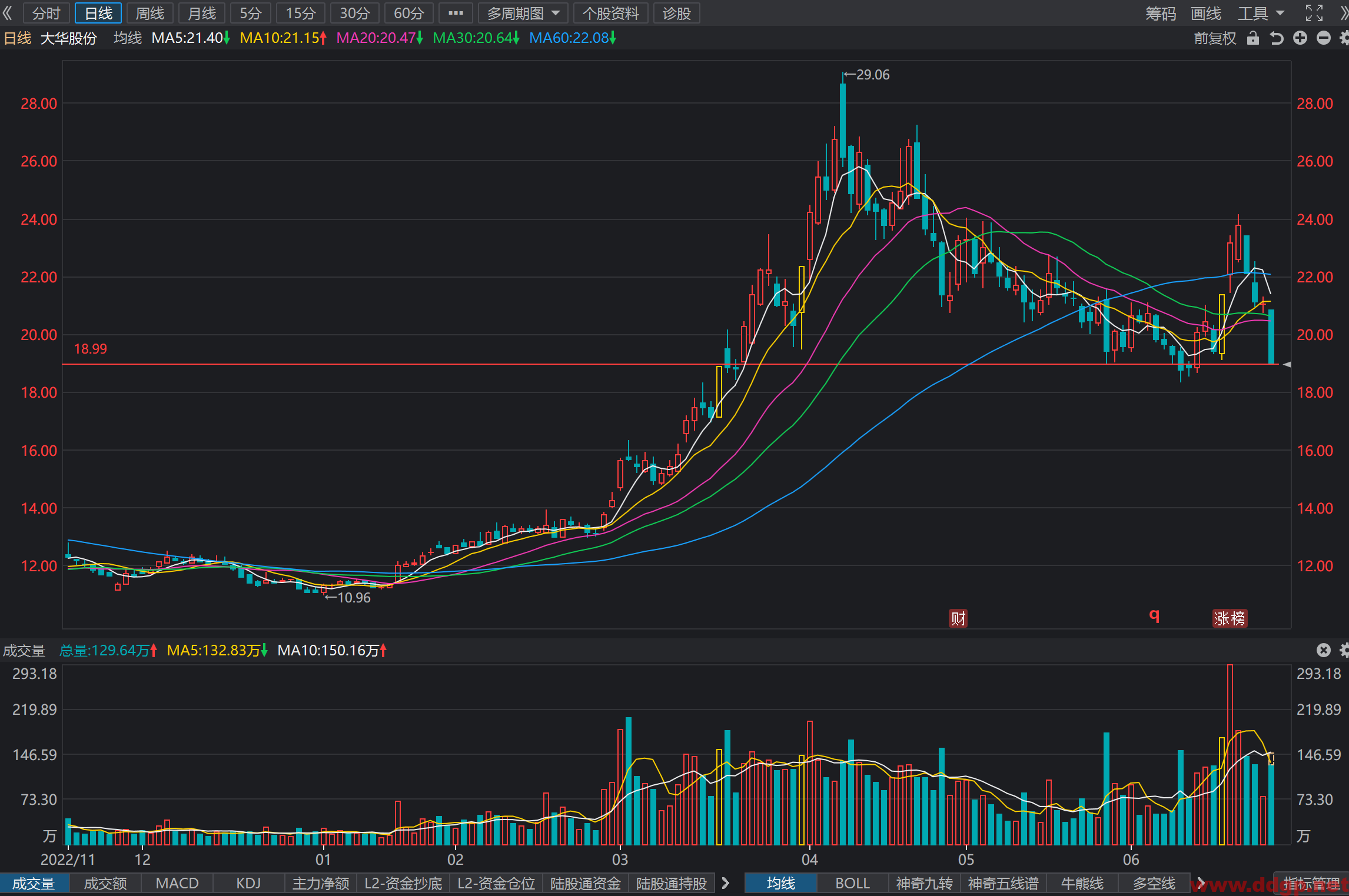The width and height of the screenshot is (1349, 896).
Task: Click the undo arrow icon in chart toolbar
Action: [1276, 38]
